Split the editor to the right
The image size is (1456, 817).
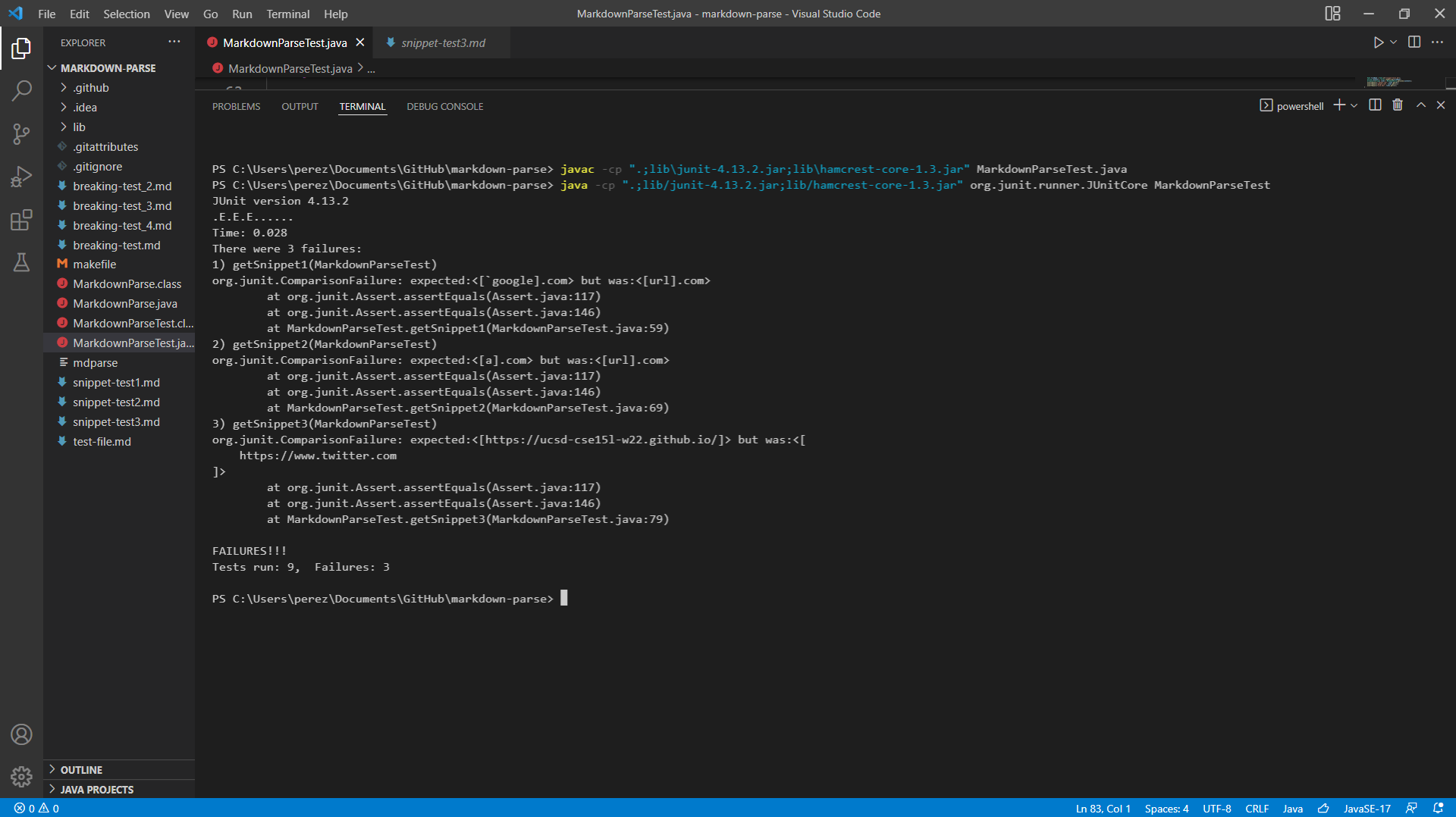pyautogui.click(x=1414, y=42)
